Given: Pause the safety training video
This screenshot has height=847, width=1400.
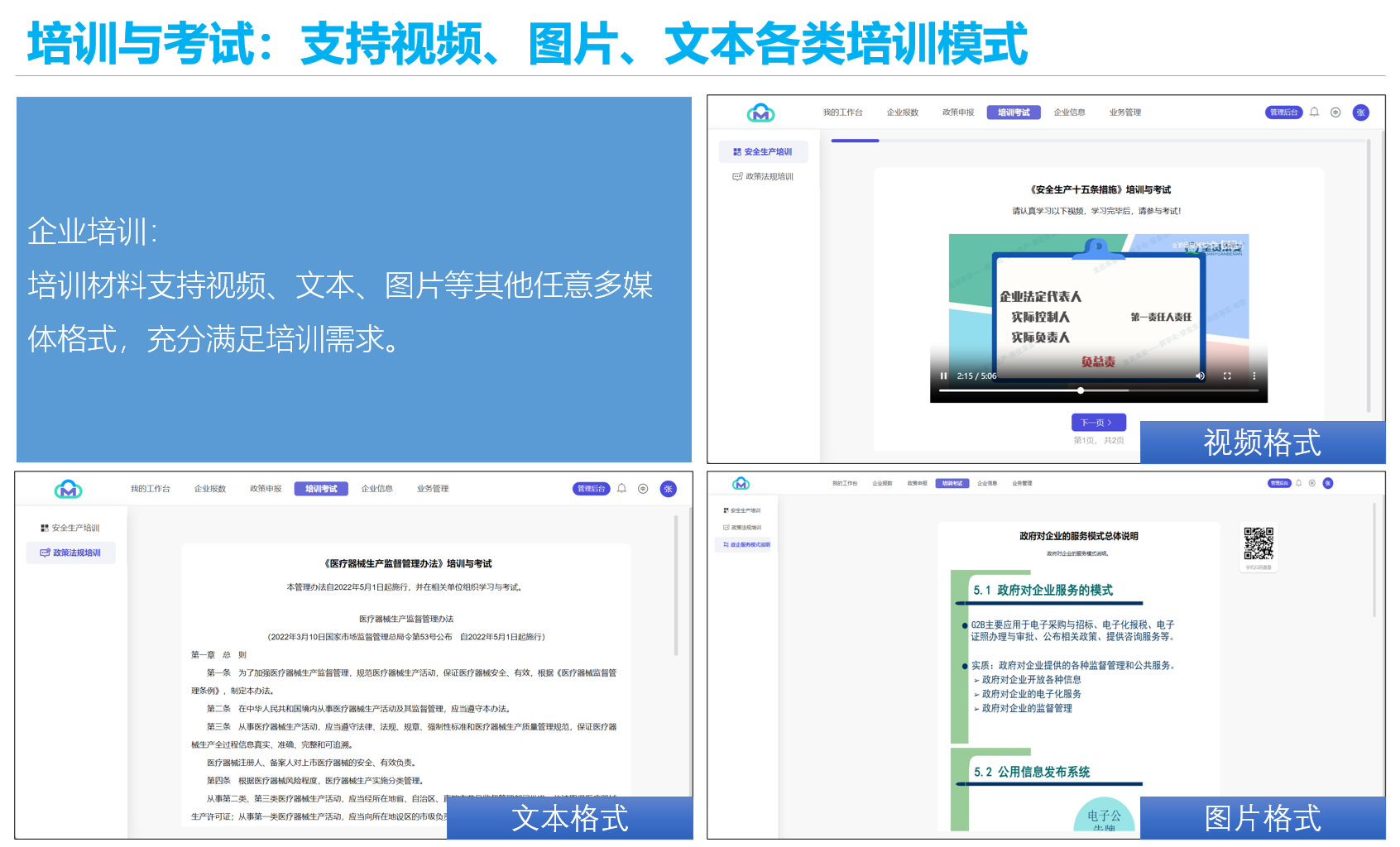Looking at the screenshot, I should [943, 376].
